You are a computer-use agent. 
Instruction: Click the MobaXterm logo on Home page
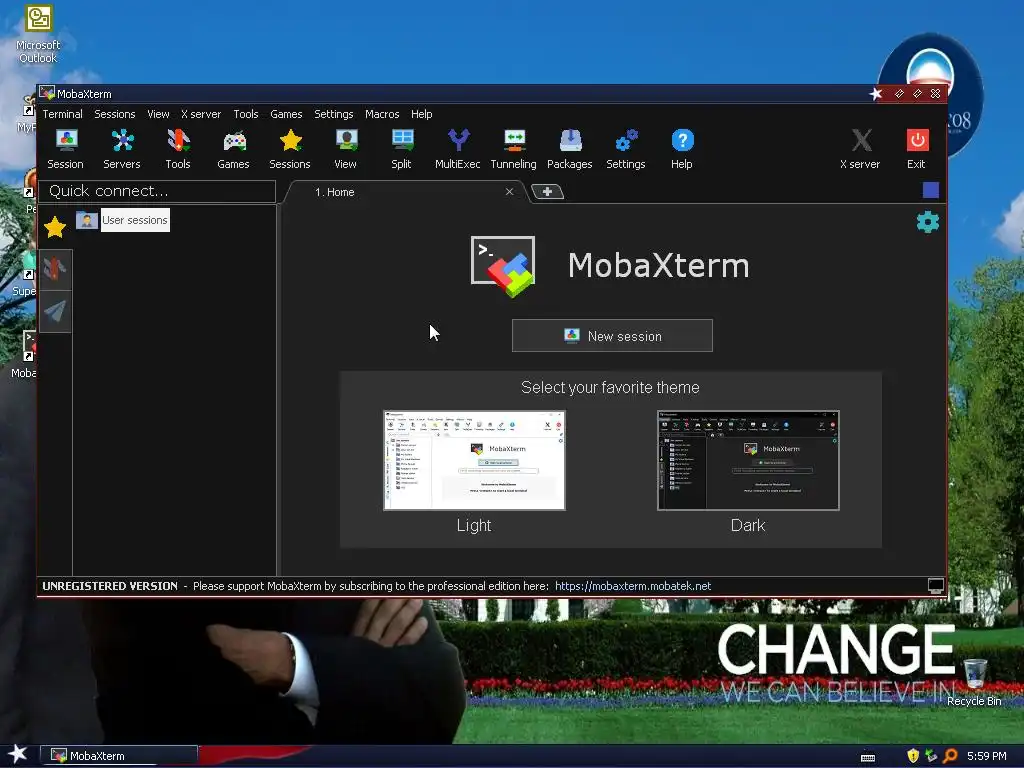click(503, 266)
